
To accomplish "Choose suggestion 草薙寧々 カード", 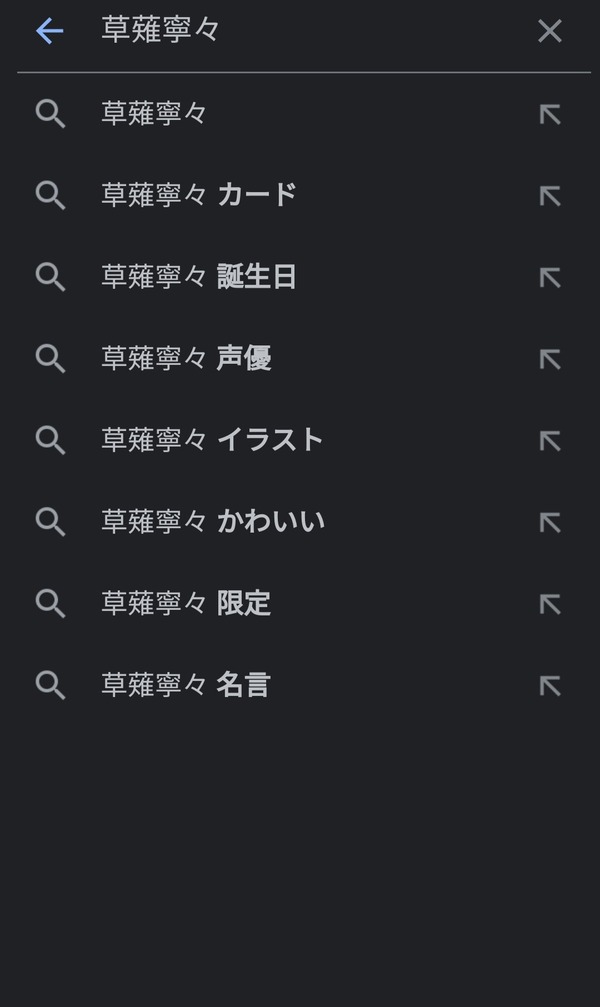I will (x=300, y=195).
